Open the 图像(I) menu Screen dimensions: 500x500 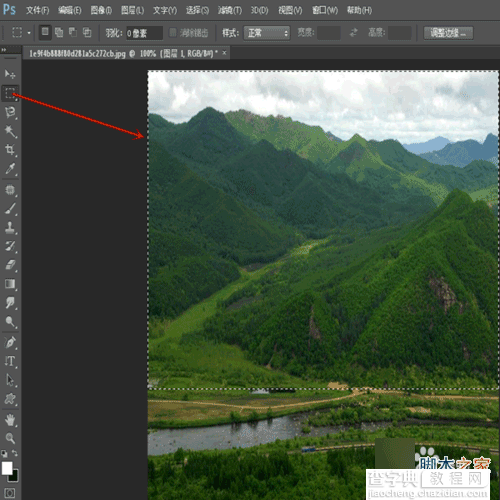pyautogui.click(x=101, y=10)
